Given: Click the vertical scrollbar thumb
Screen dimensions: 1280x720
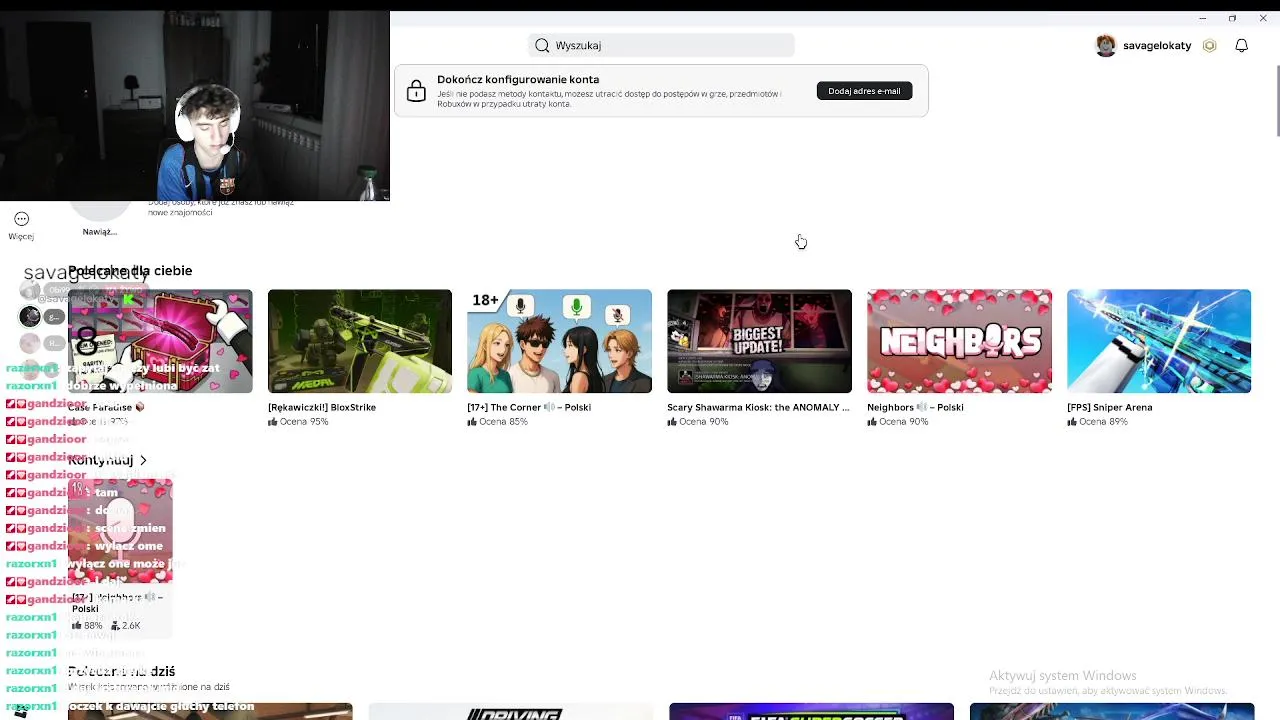Looking at the screenshot, I should [1276, 100].
